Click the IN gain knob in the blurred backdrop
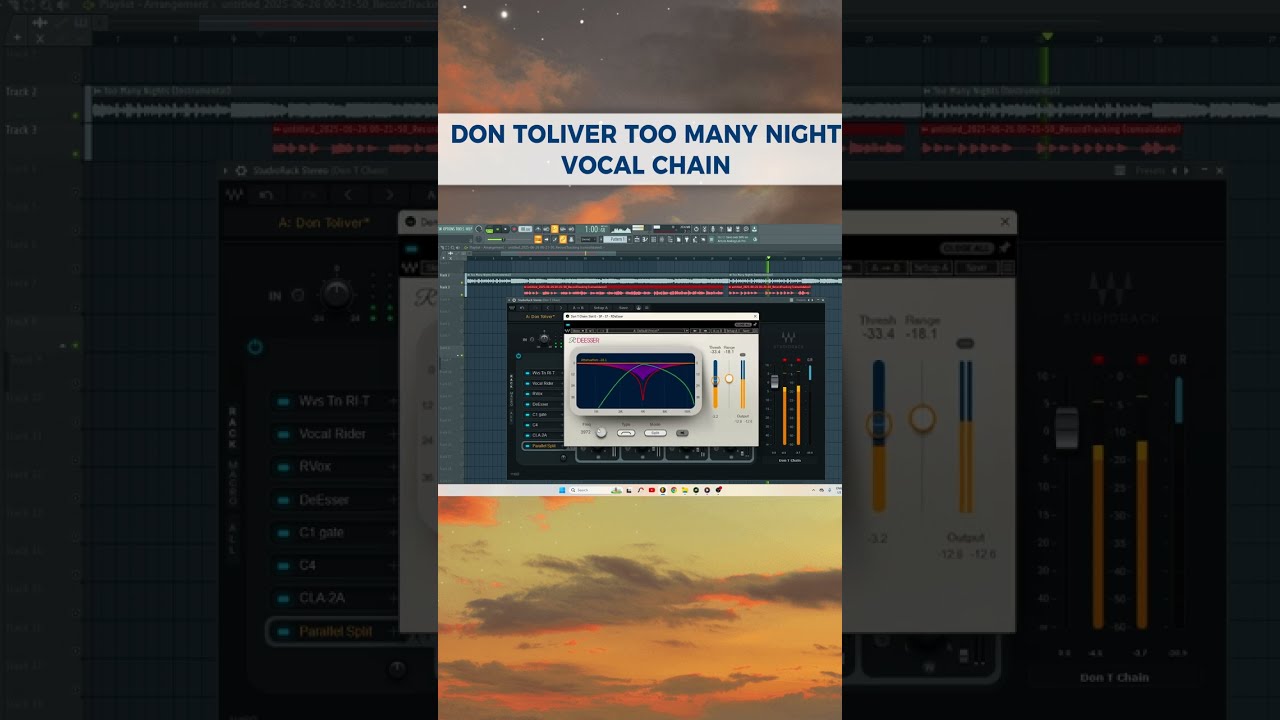 point(337,294)
